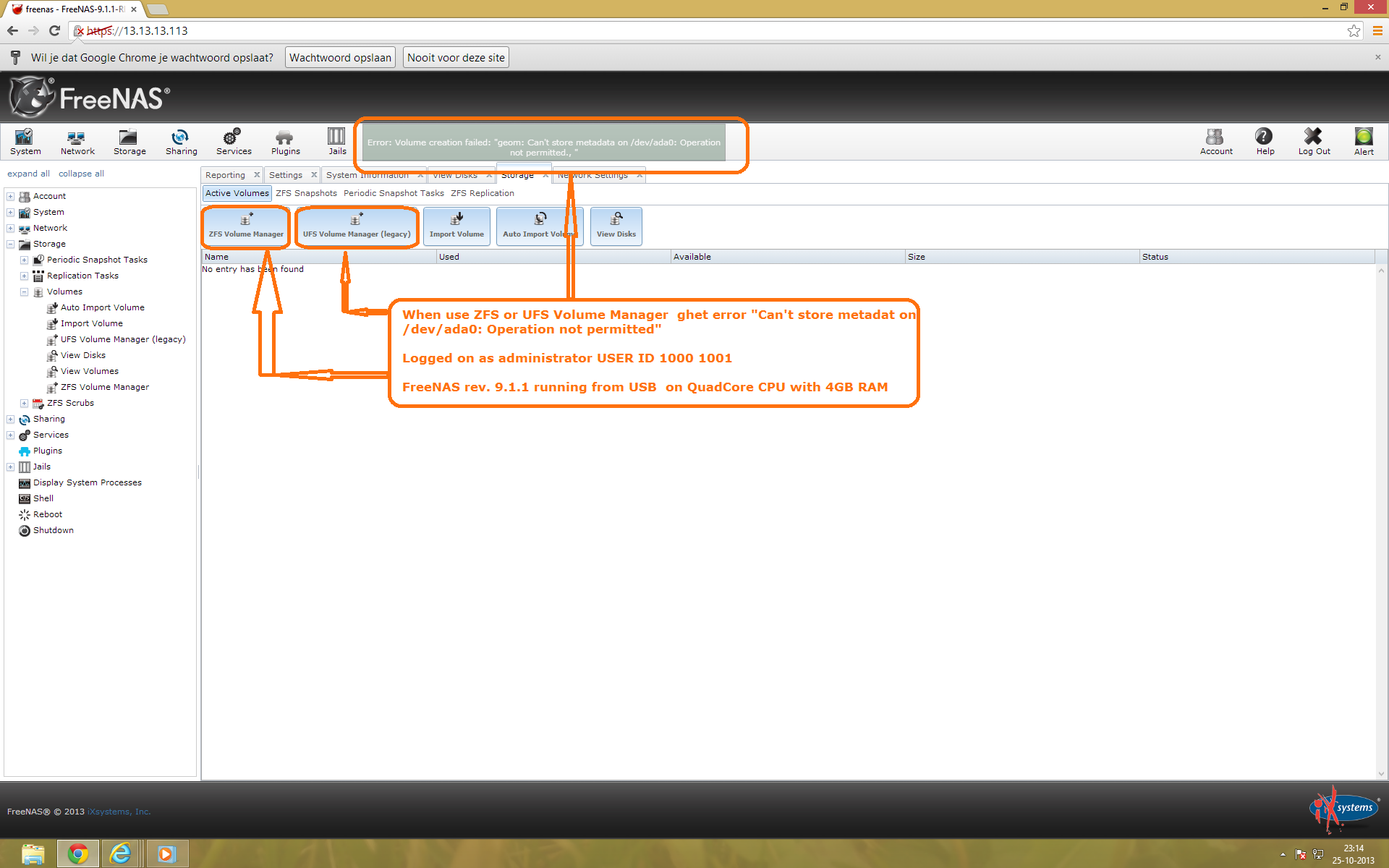Launch UFS Volume Manager (legacy) button

(357, 226)
